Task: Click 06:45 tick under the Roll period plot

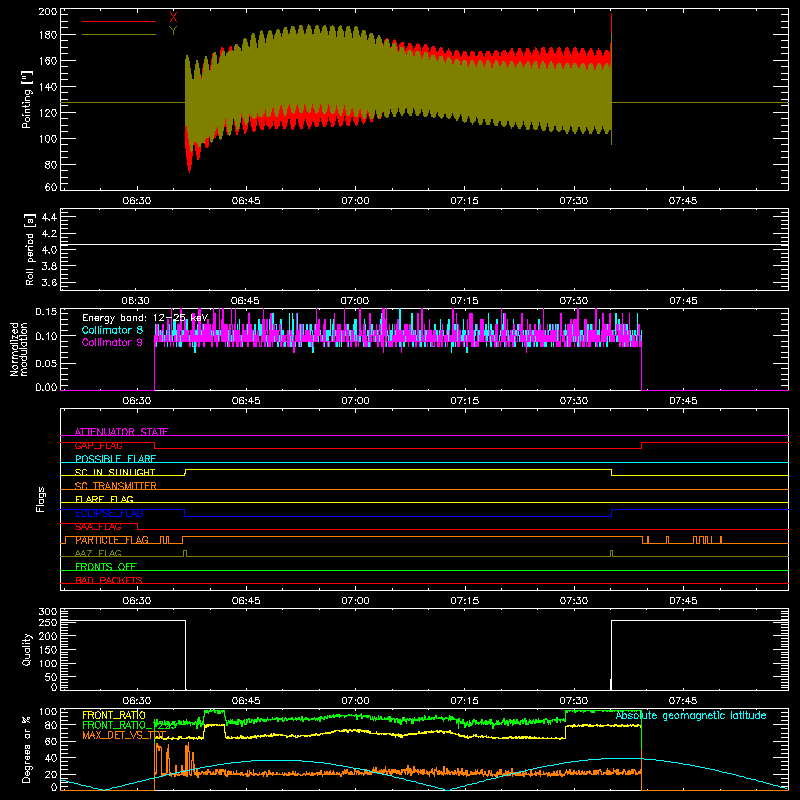Action: pos(245,301)
